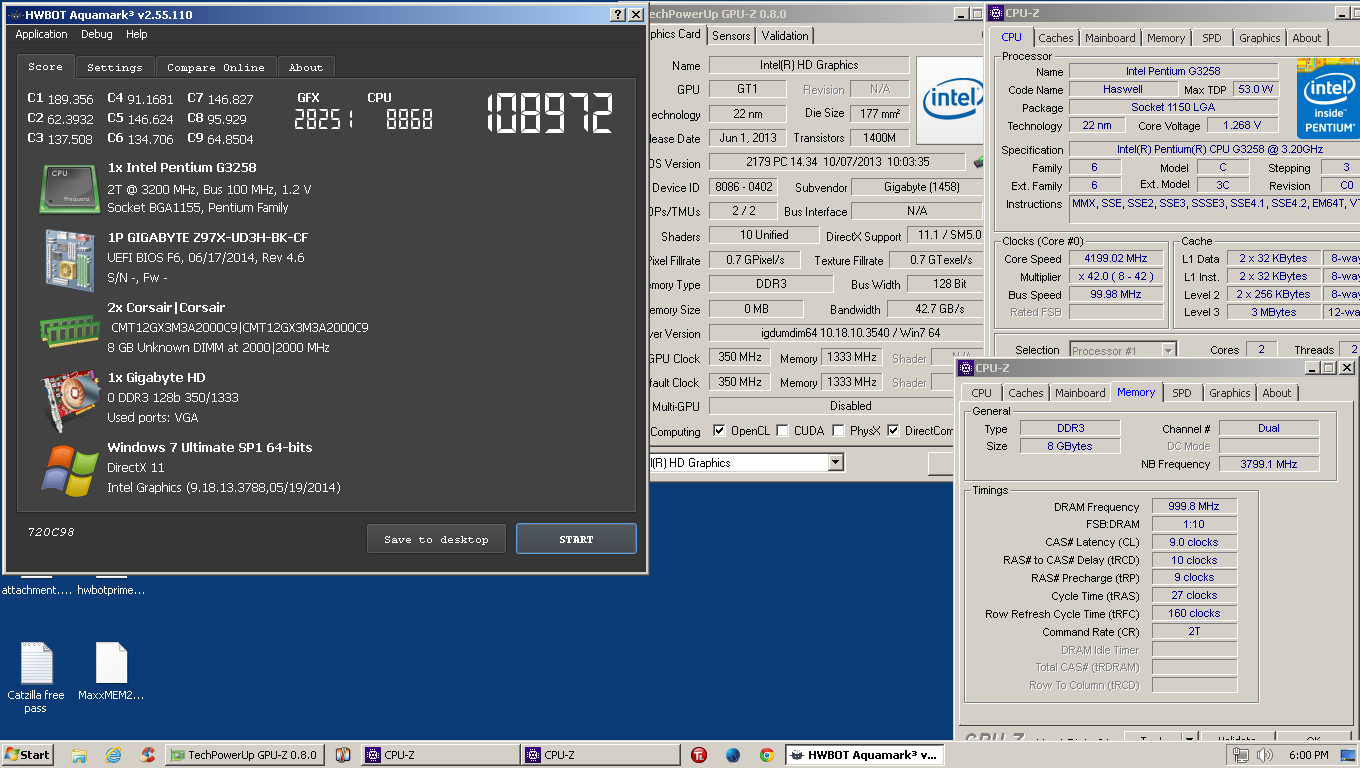The width and height of the screenshot is (1360, 768).
Task: Open the Start menu
Action: (x=28, y=755)
